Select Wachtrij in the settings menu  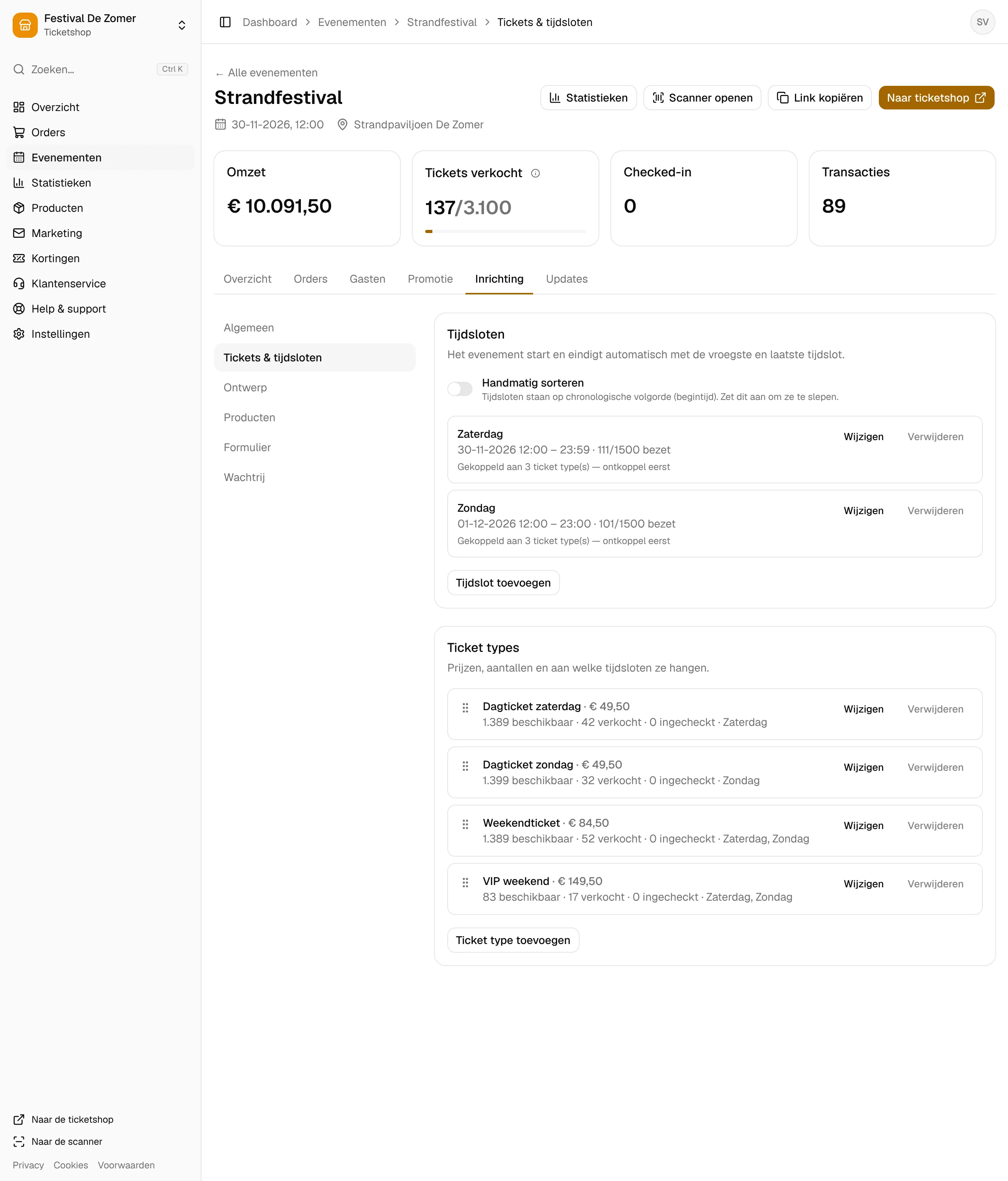(x=315, y=478)
